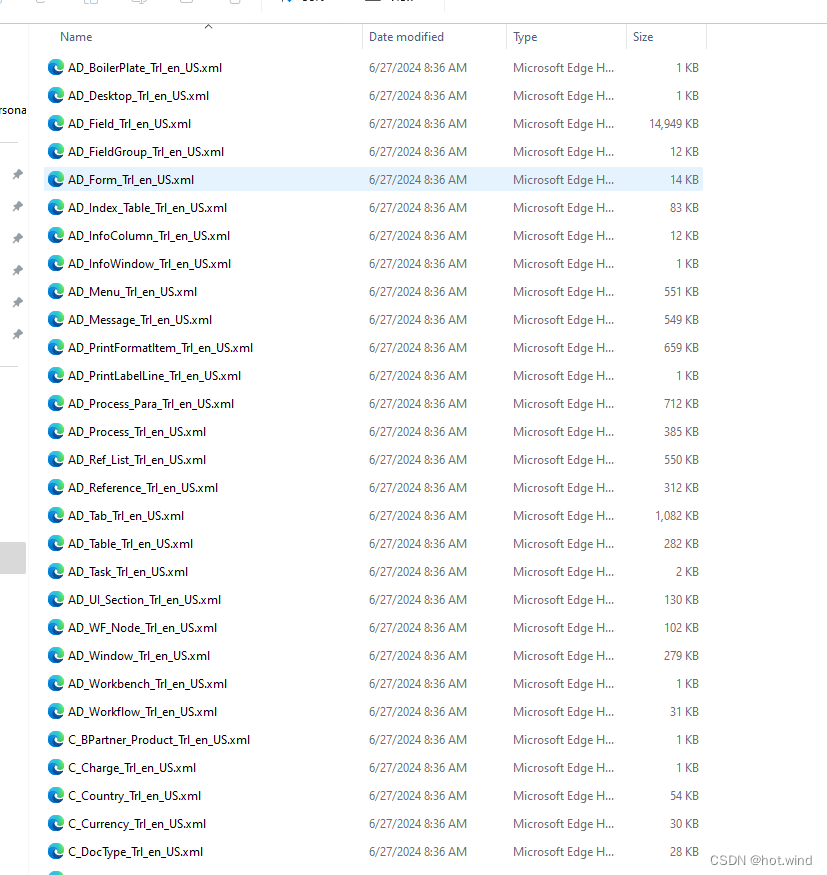Select the file icon for AD_Field_Trl_en_US.xml
This screenshot has width=827, height=875.
pos(56,123)
